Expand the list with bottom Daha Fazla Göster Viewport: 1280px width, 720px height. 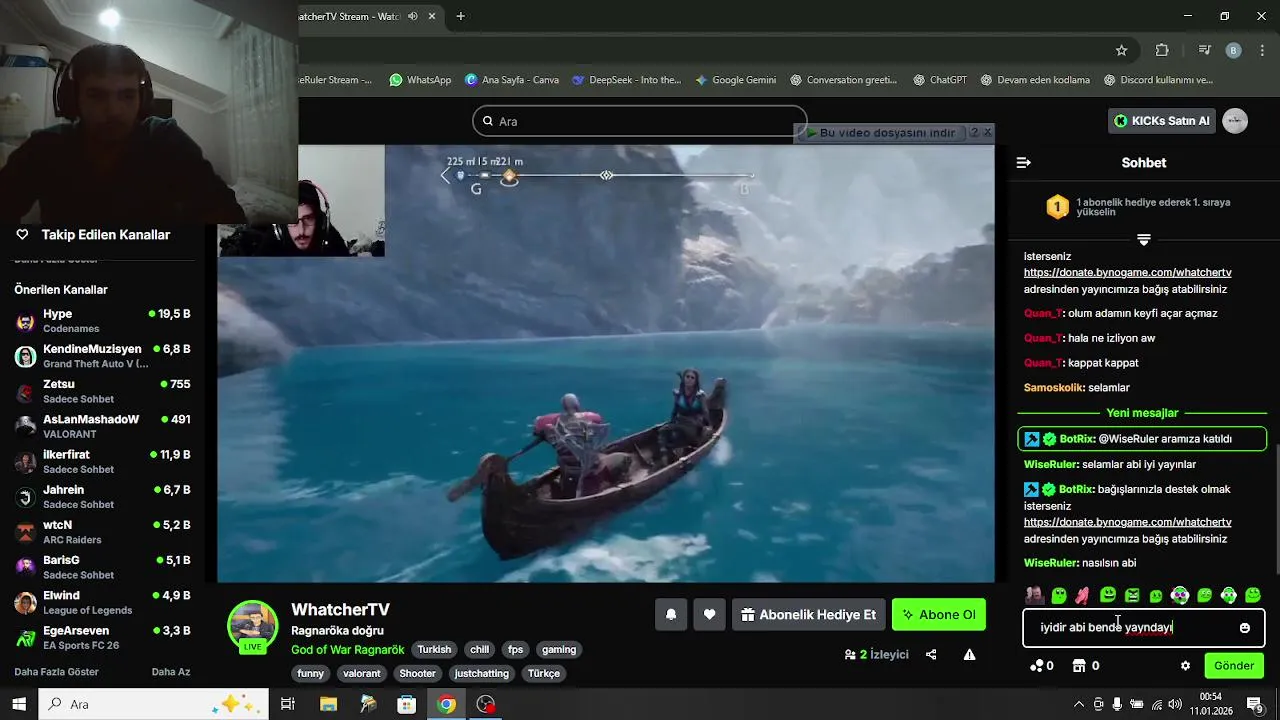(x=56, y=672)
